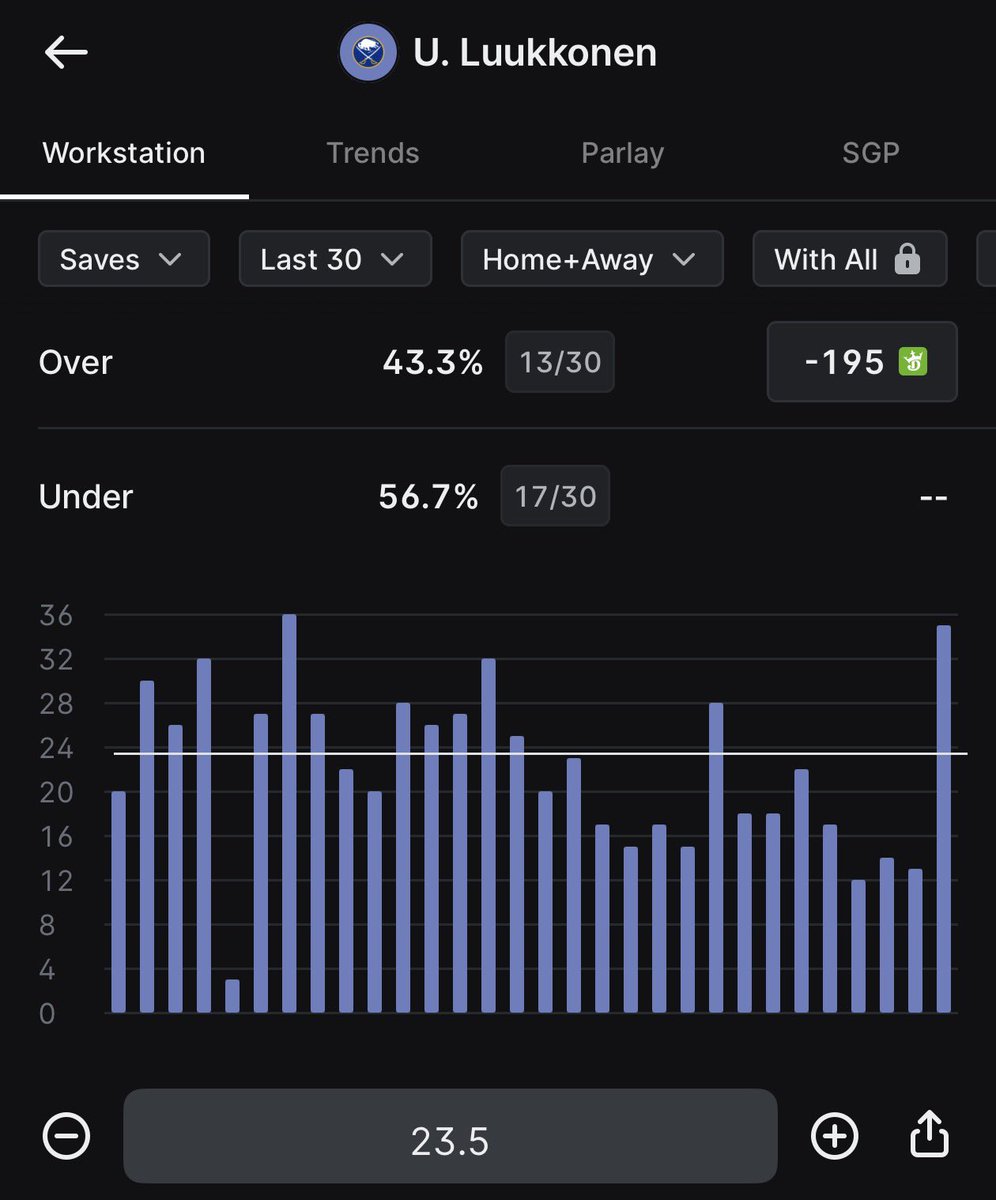Tap the 56.7% under percentage

pos(429,497)
